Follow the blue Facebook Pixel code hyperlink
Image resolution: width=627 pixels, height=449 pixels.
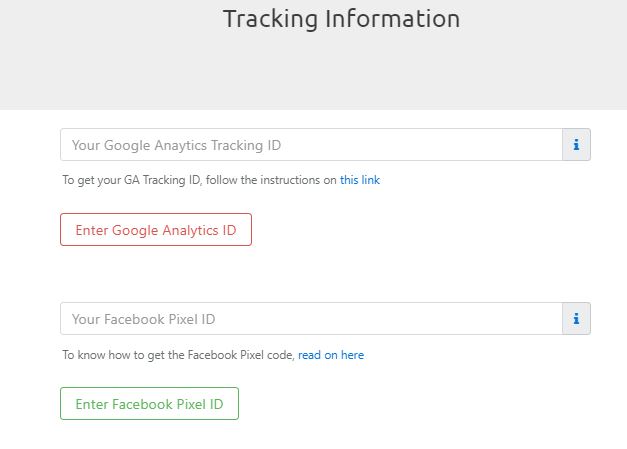[x=331, y=355]
